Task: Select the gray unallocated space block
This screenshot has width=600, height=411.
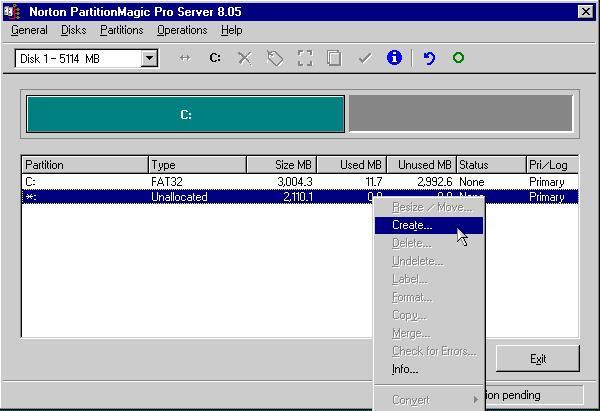Action: [461, 113]
